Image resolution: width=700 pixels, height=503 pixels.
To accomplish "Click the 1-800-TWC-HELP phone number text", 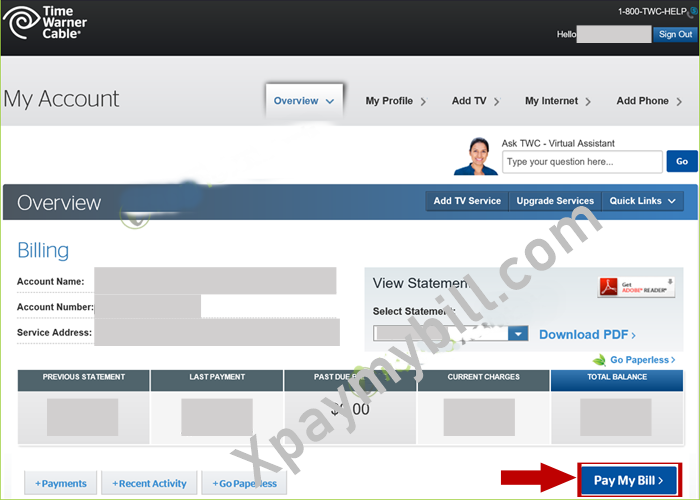I will click(x=652, y=12).
